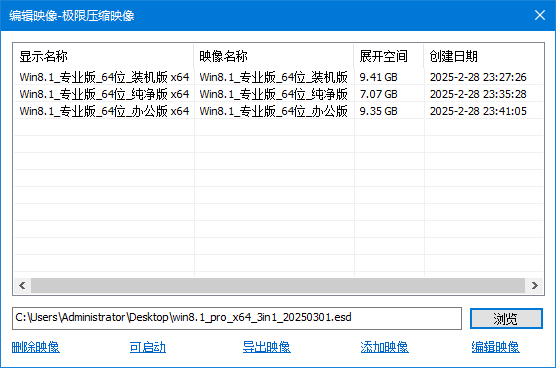Viewport: 556px width, 368px height.
Task: Click the right arrow of horizontal scrollbar
Action: [535, 285]
